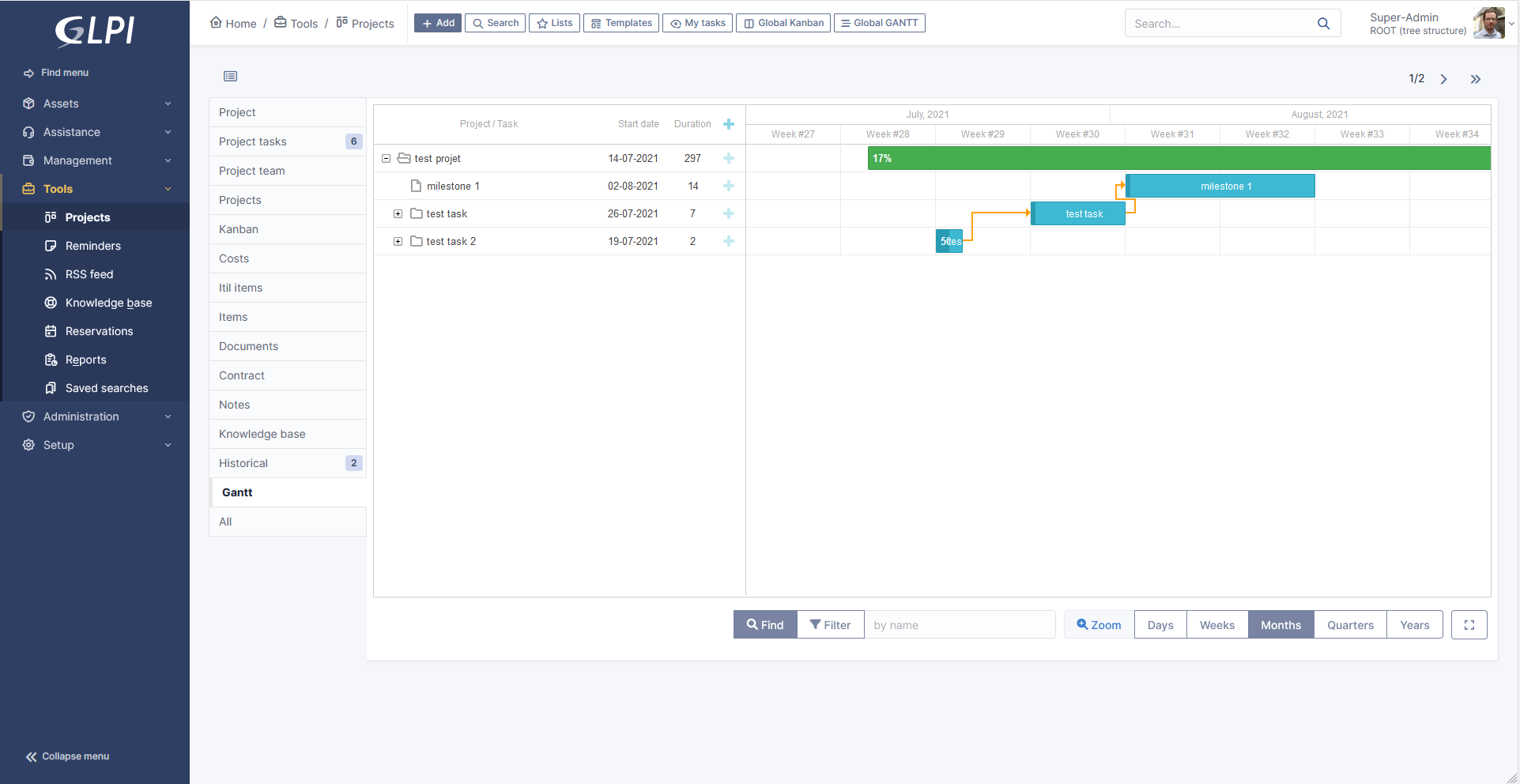
Task: Click the plus icon in Gantt column header
Action: click(x=728, y=124)
